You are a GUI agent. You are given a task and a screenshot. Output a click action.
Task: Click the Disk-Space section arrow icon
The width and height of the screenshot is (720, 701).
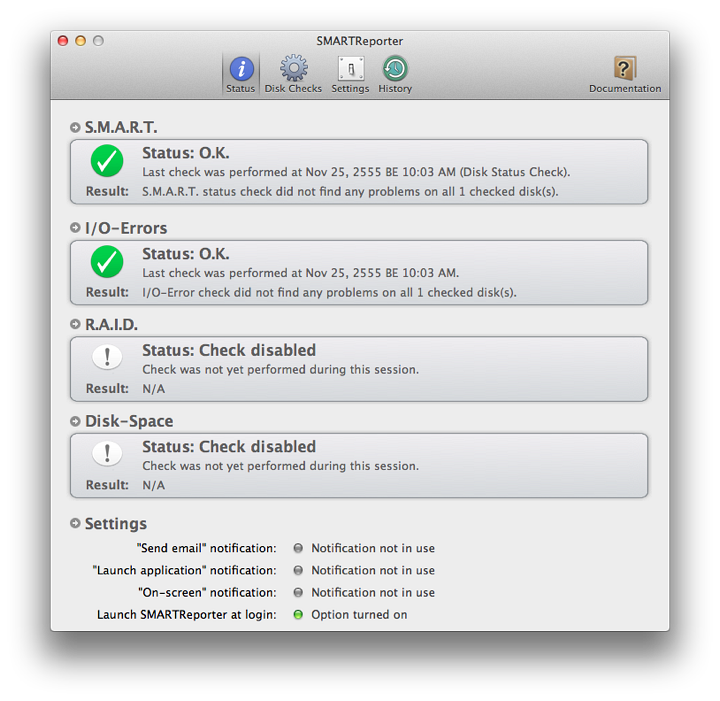coord(75,421)
